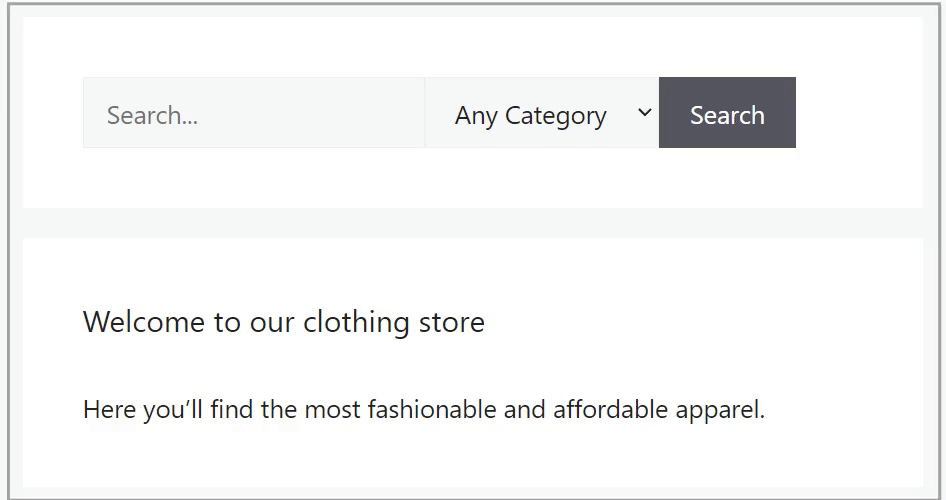Viewport: 946px width, 500px height.
Task: Focus the 'Search...' placeholder text
Action: (x=152, y=115)
